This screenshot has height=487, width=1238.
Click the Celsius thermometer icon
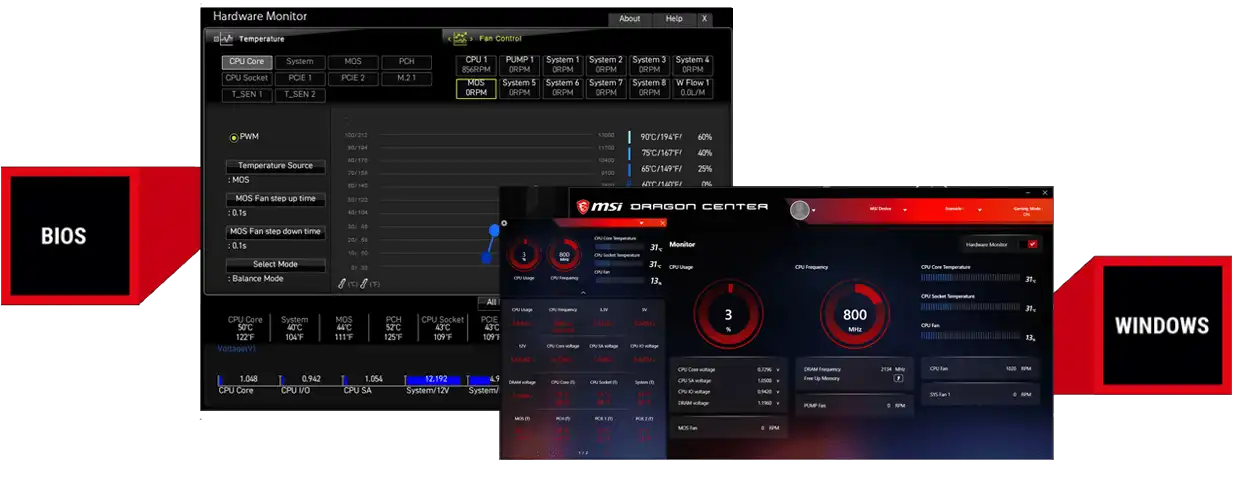(342, 284)
